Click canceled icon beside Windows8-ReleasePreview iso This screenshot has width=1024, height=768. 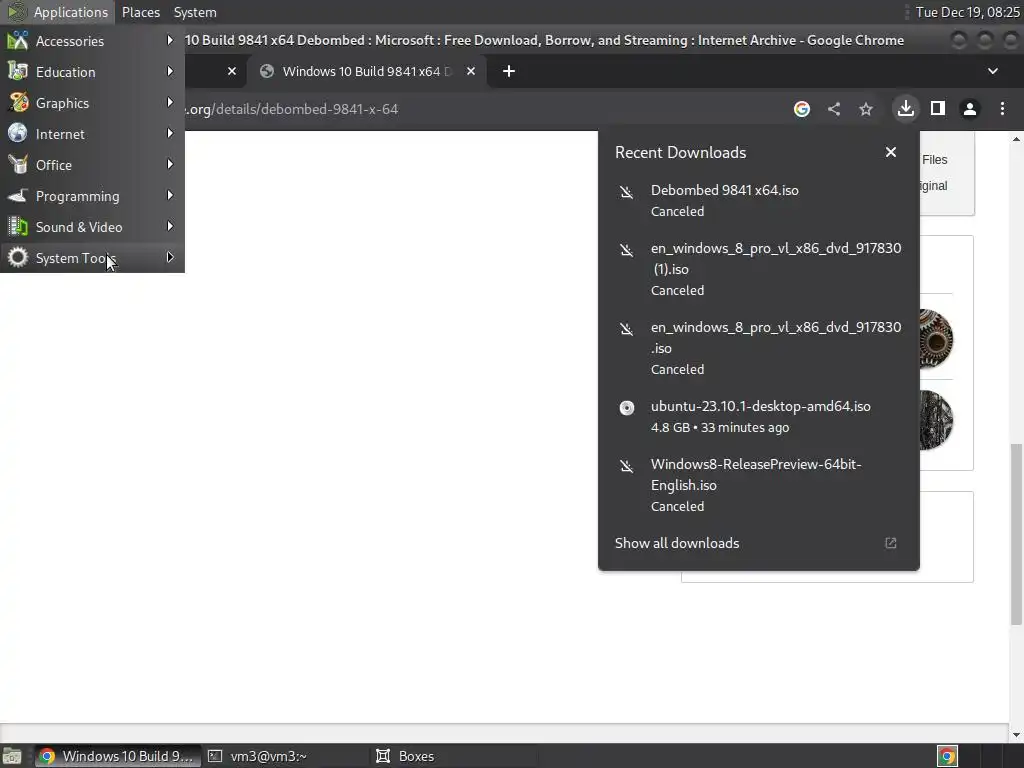[x=626, y=466]
